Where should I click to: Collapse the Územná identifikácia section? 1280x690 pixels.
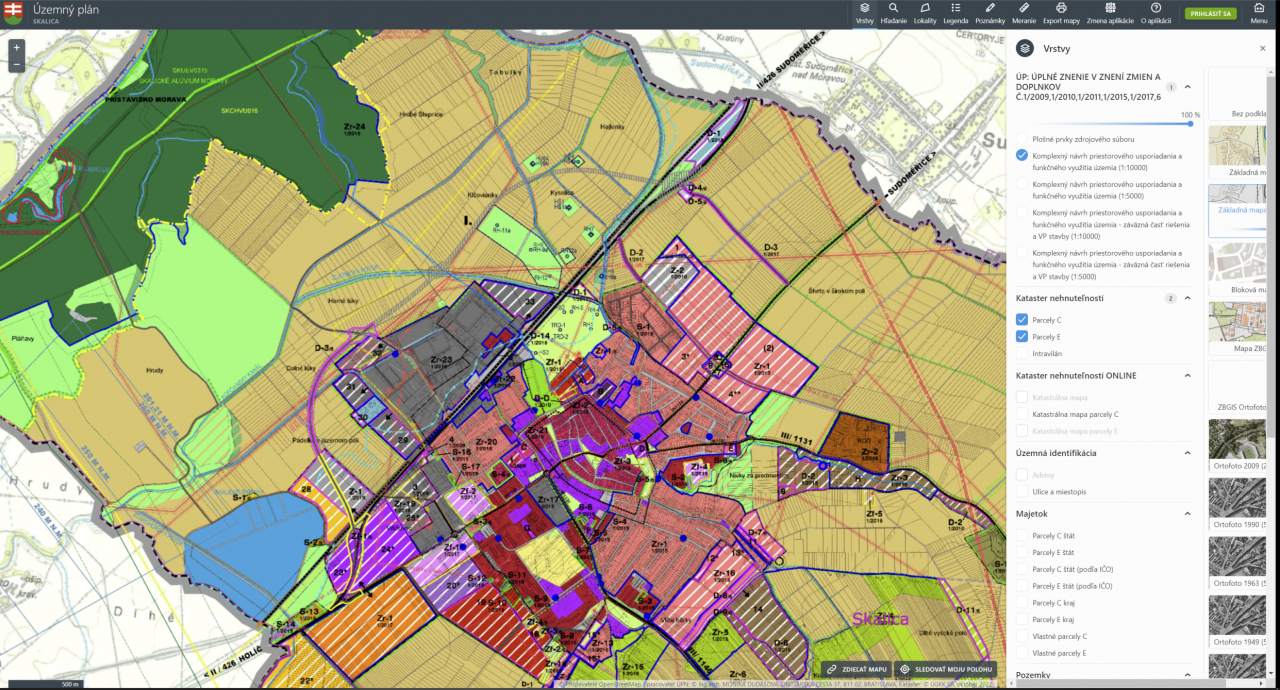click(x=1188, y=453)
